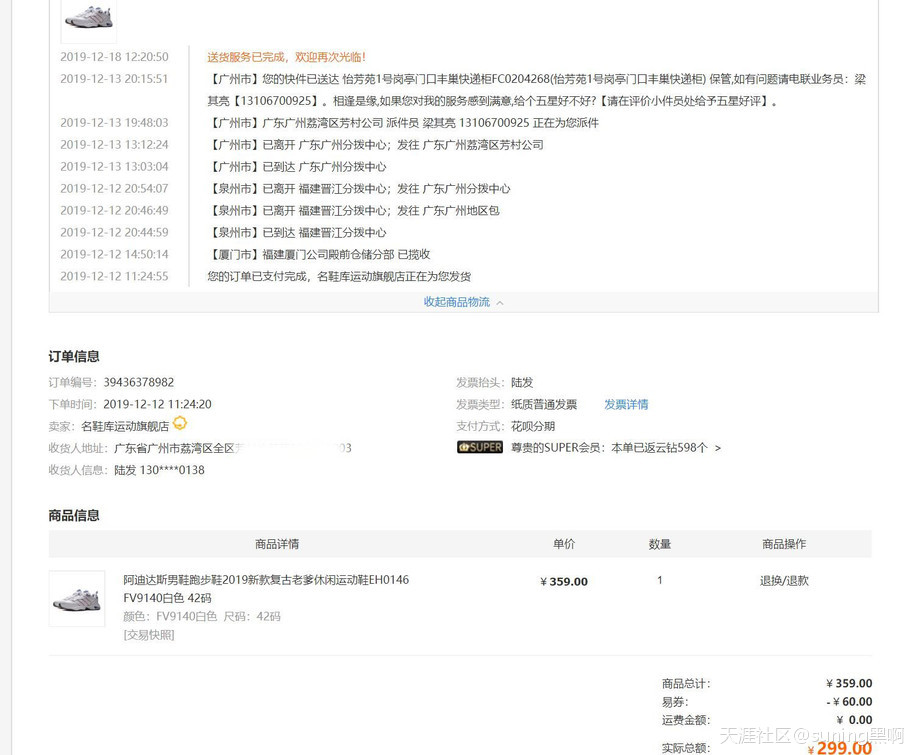Click invoice type 纸质普通发票
Image resolution: width=912 pixels, height=755 pixels.
(x=544, y=404)
